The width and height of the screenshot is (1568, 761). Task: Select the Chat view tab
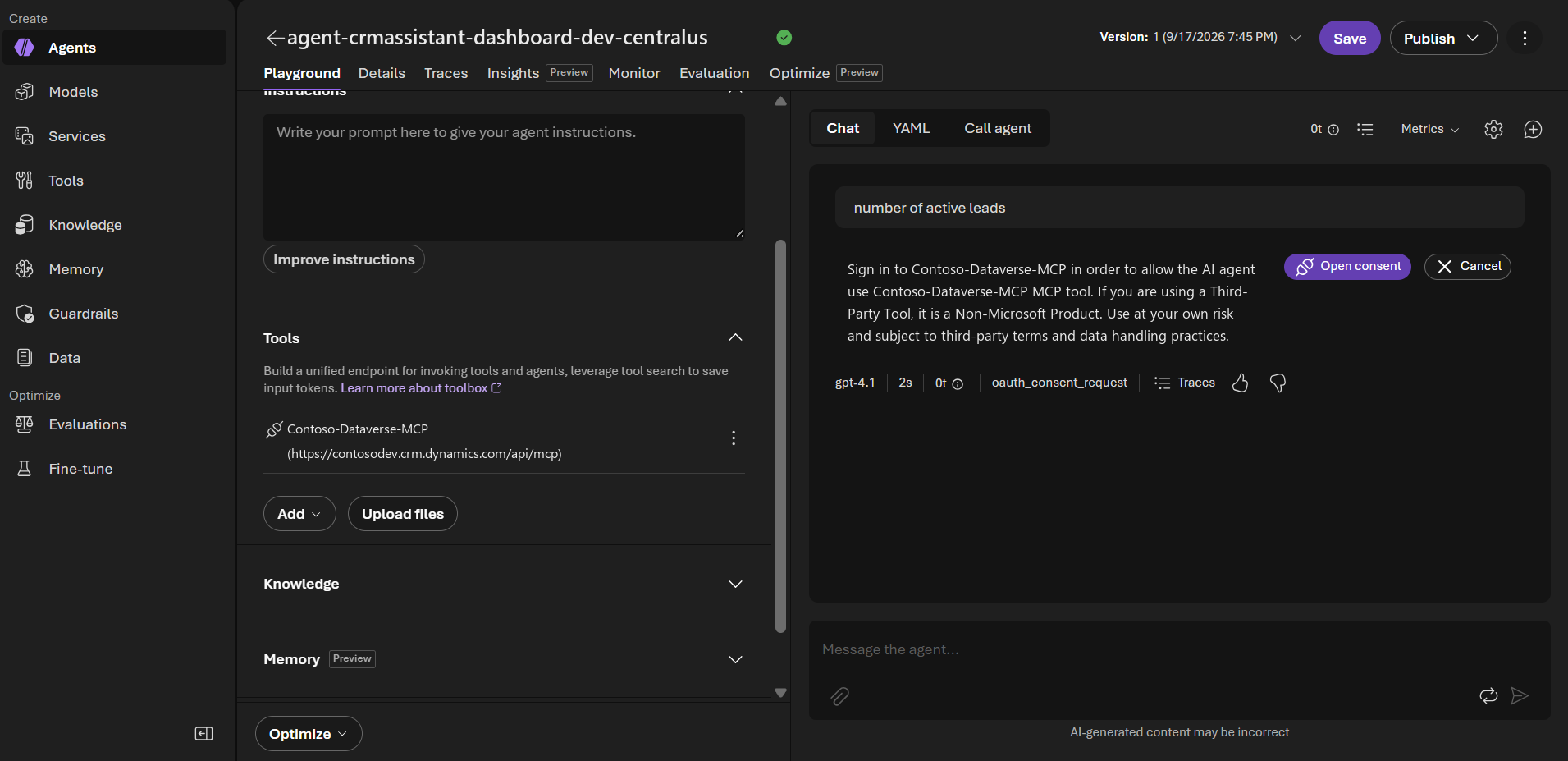click(843, 128)
